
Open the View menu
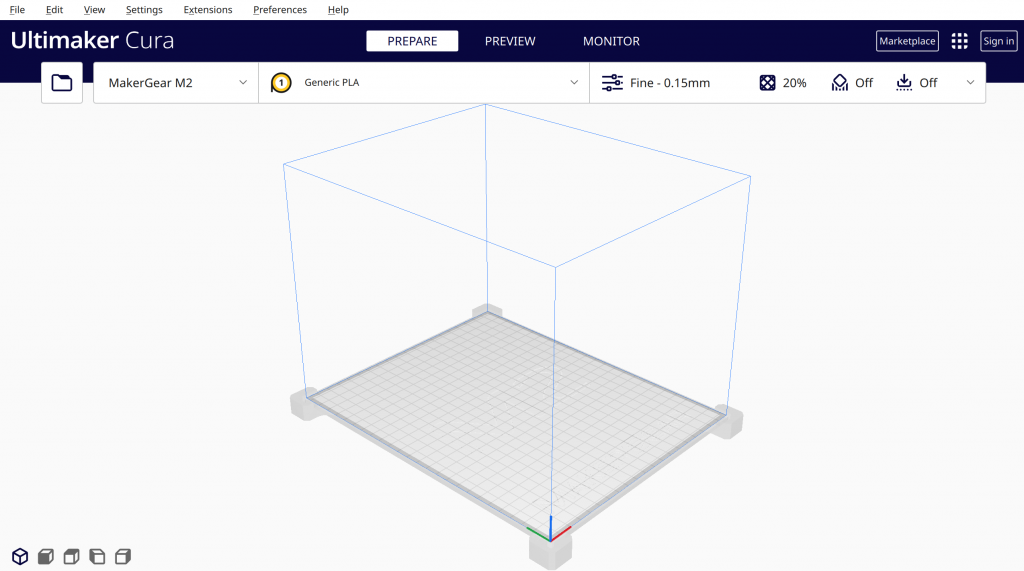(x=94, y=10)
